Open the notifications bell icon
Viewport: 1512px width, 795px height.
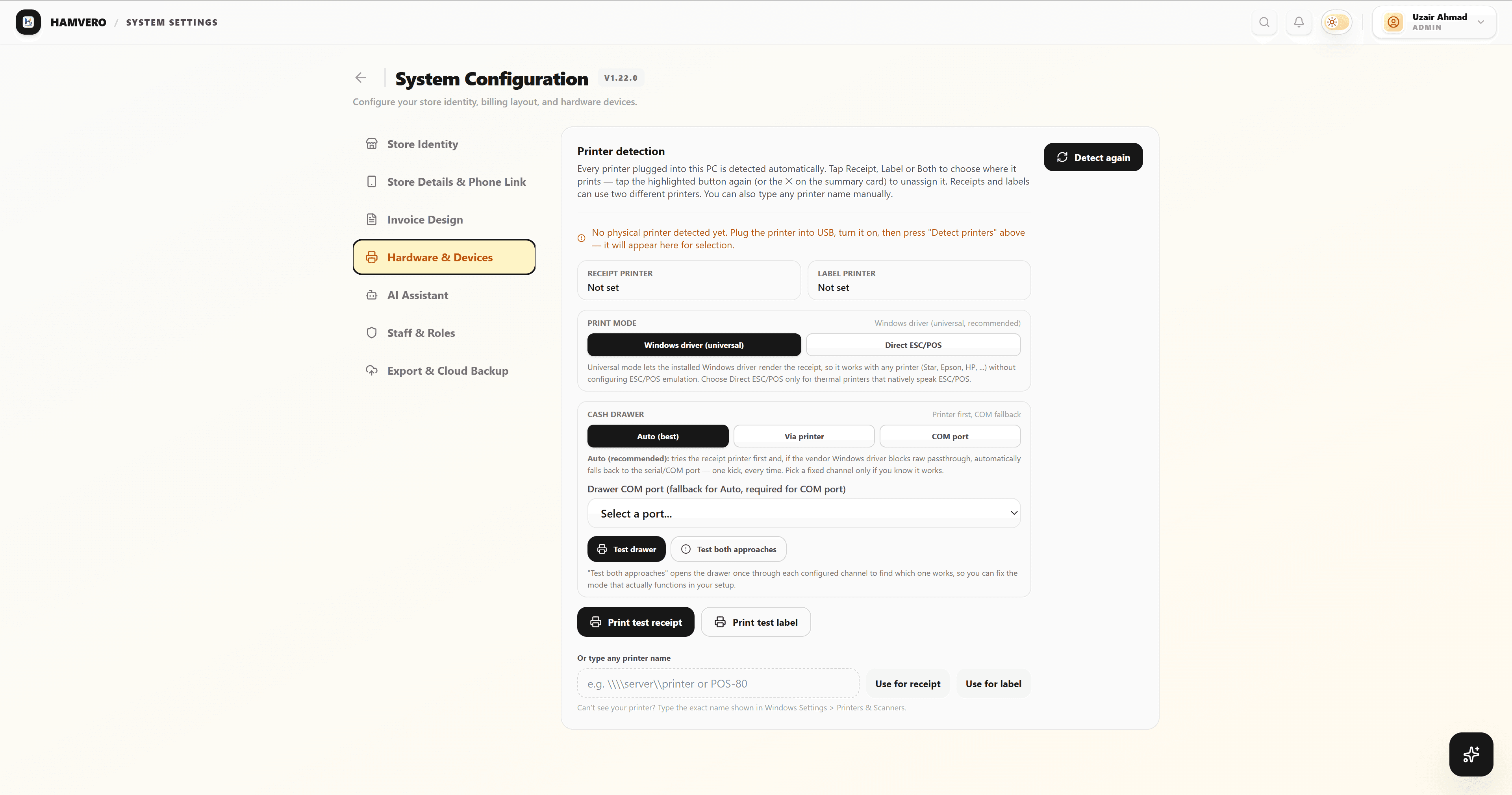1299,22
